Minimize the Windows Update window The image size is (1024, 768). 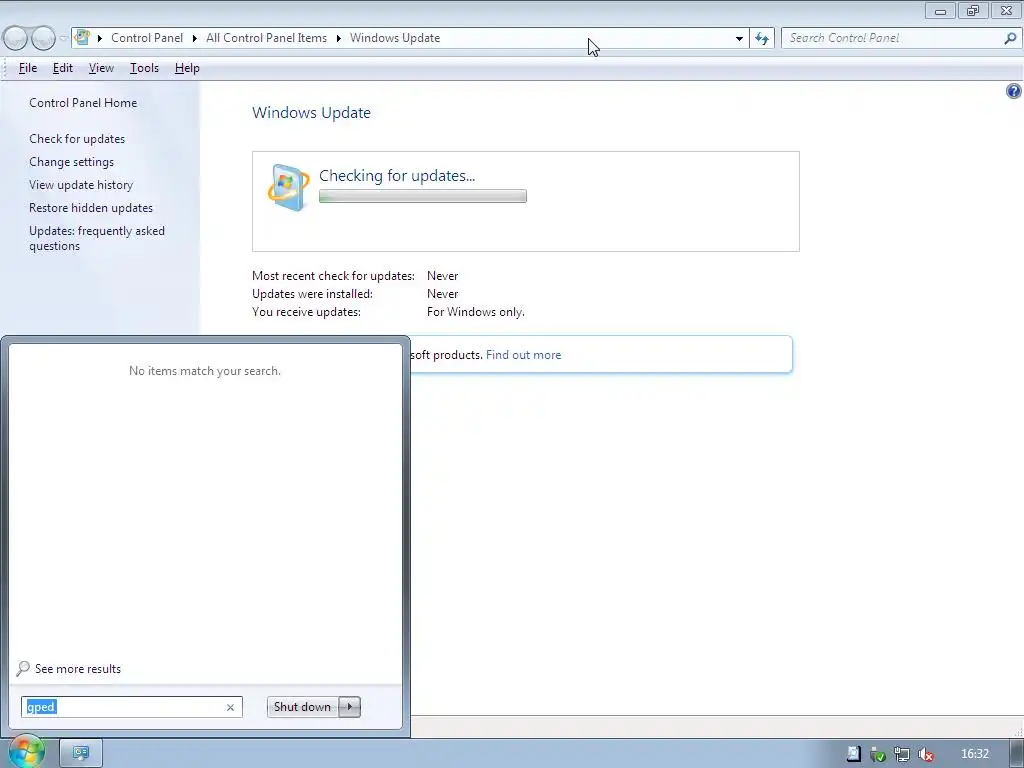(940, 10)
